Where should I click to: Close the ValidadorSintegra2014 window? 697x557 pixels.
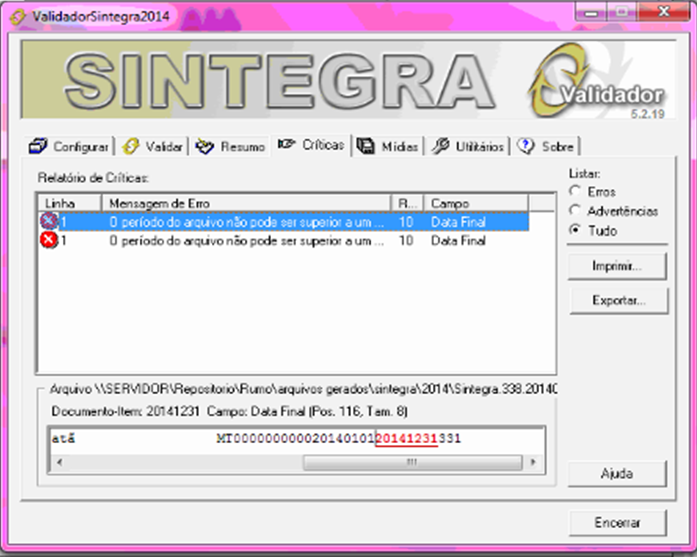664,12
